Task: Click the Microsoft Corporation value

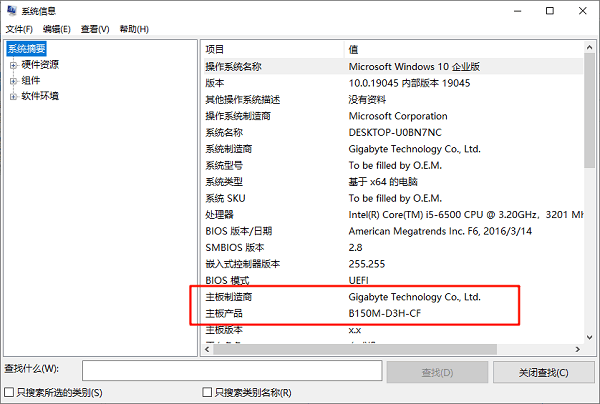Action: (398, 116)
